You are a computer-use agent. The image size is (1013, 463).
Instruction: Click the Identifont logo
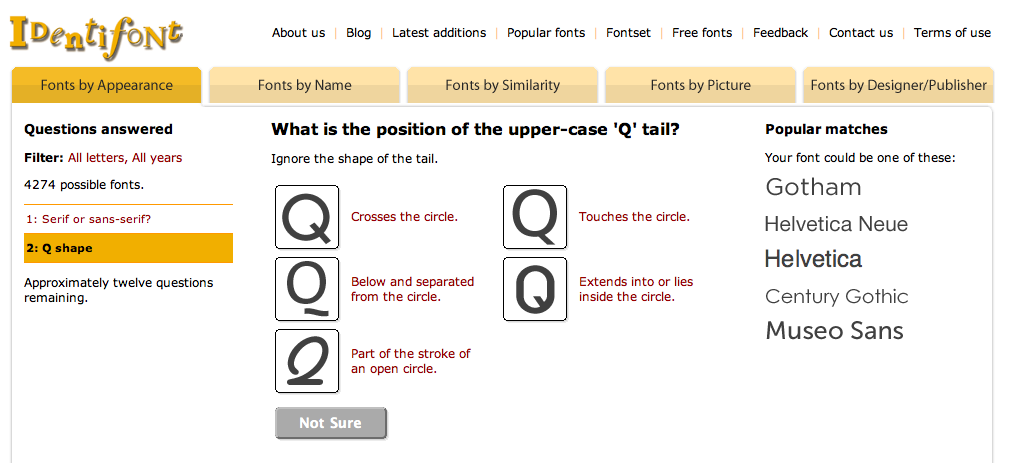pyautogui.click(x=96, y=32)
